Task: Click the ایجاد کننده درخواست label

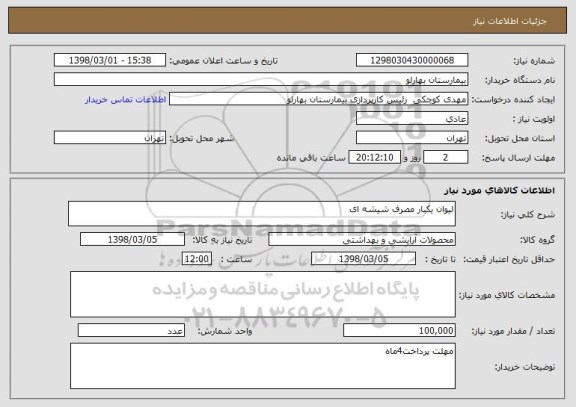Action: [513, 100]
